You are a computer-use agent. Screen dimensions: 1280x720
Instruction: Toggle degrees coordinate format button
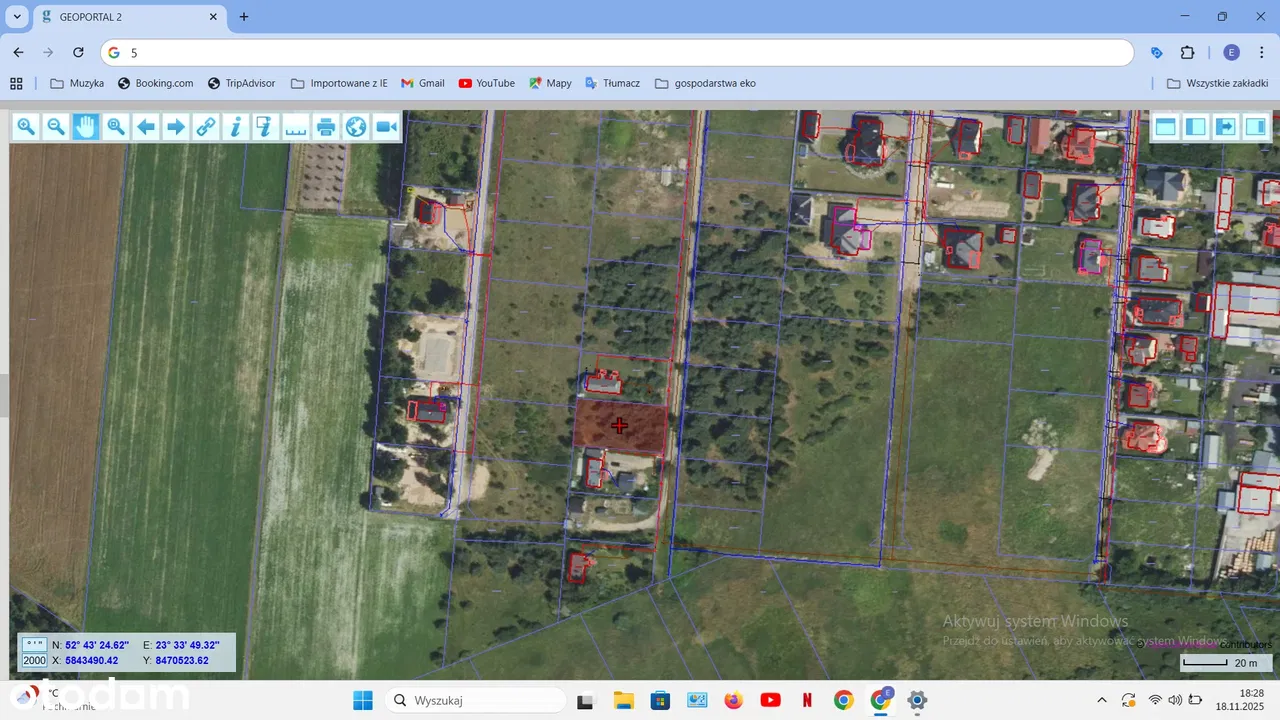pos(34,645)
